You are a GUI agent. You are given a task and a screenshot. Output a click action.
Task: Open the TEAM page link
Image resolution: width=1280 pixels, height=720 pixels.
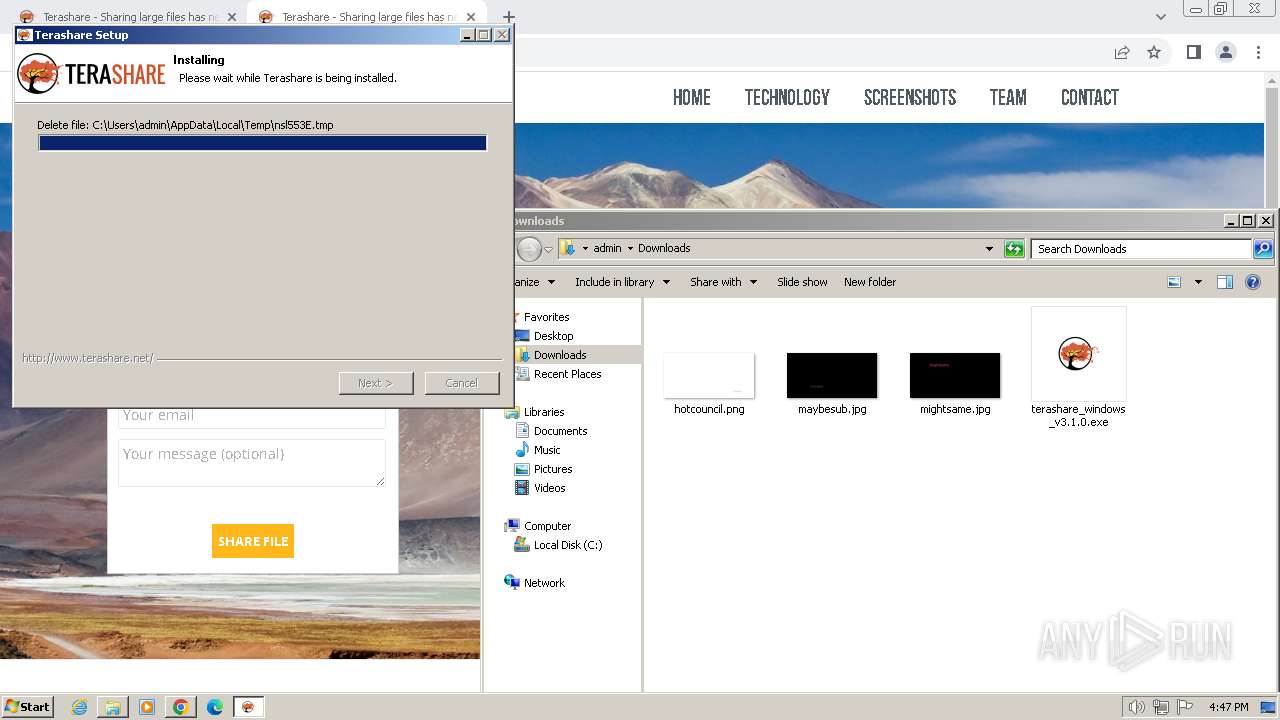pyautogui.click(x=1008, y=97)
